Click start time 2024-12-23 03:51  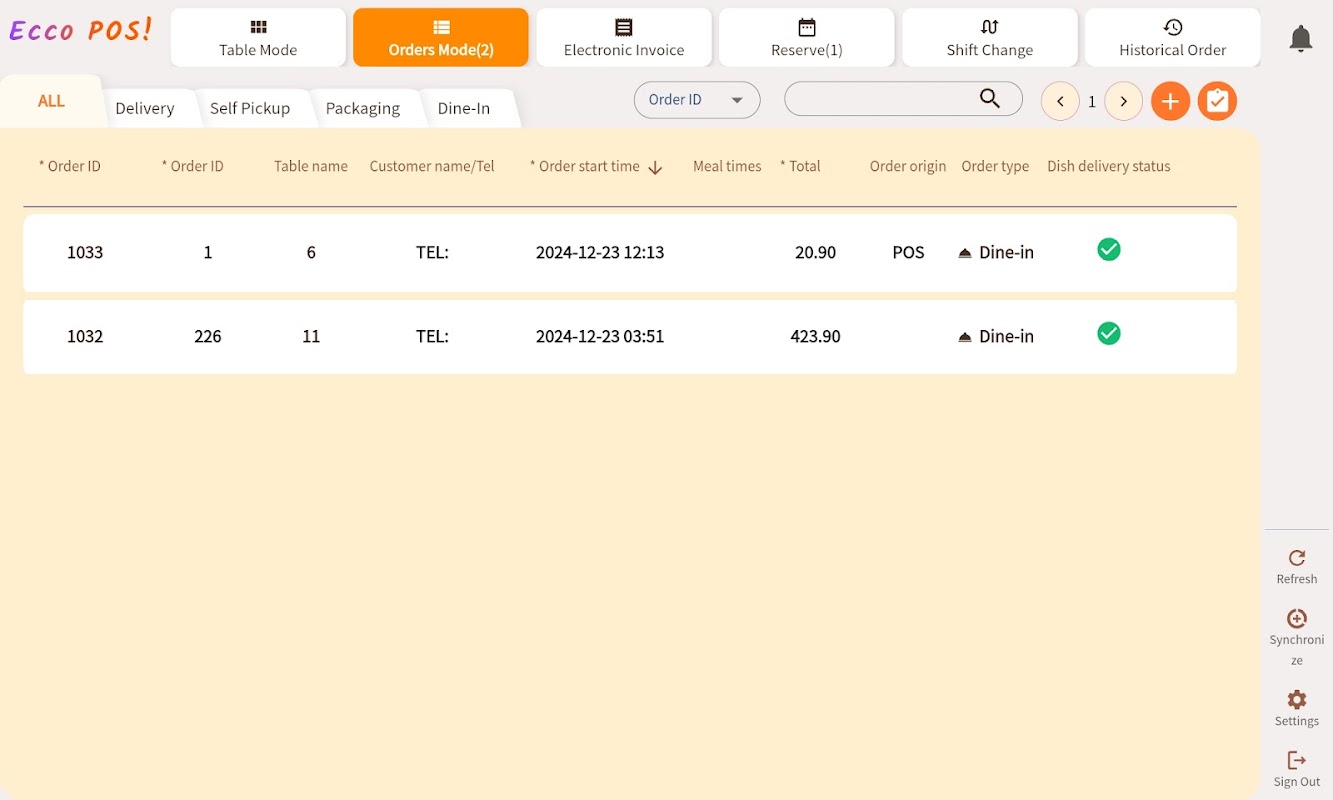(x=600, y=337)
